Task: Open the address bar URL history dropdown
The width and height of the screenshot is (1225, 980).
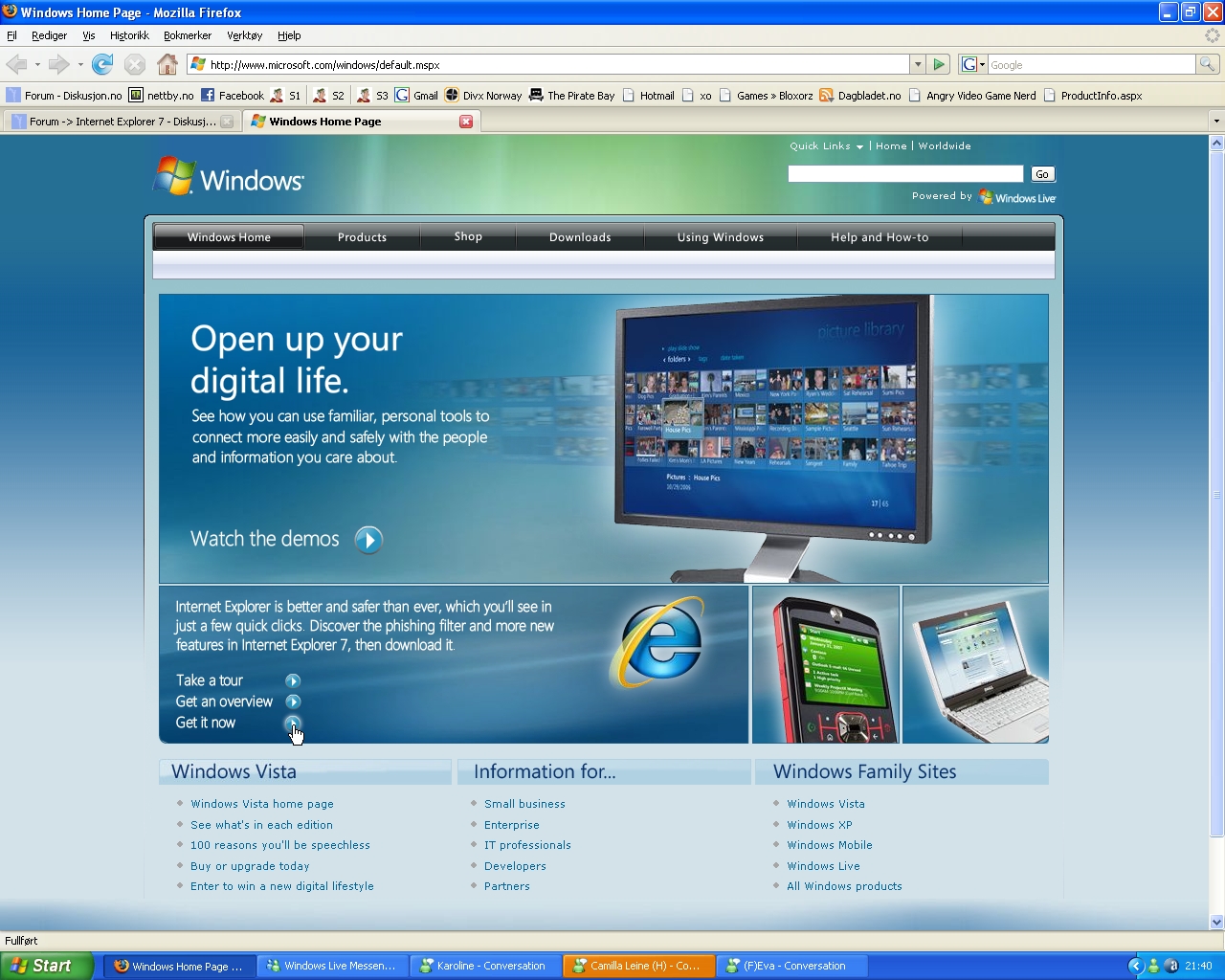Action: click(918, 64)
